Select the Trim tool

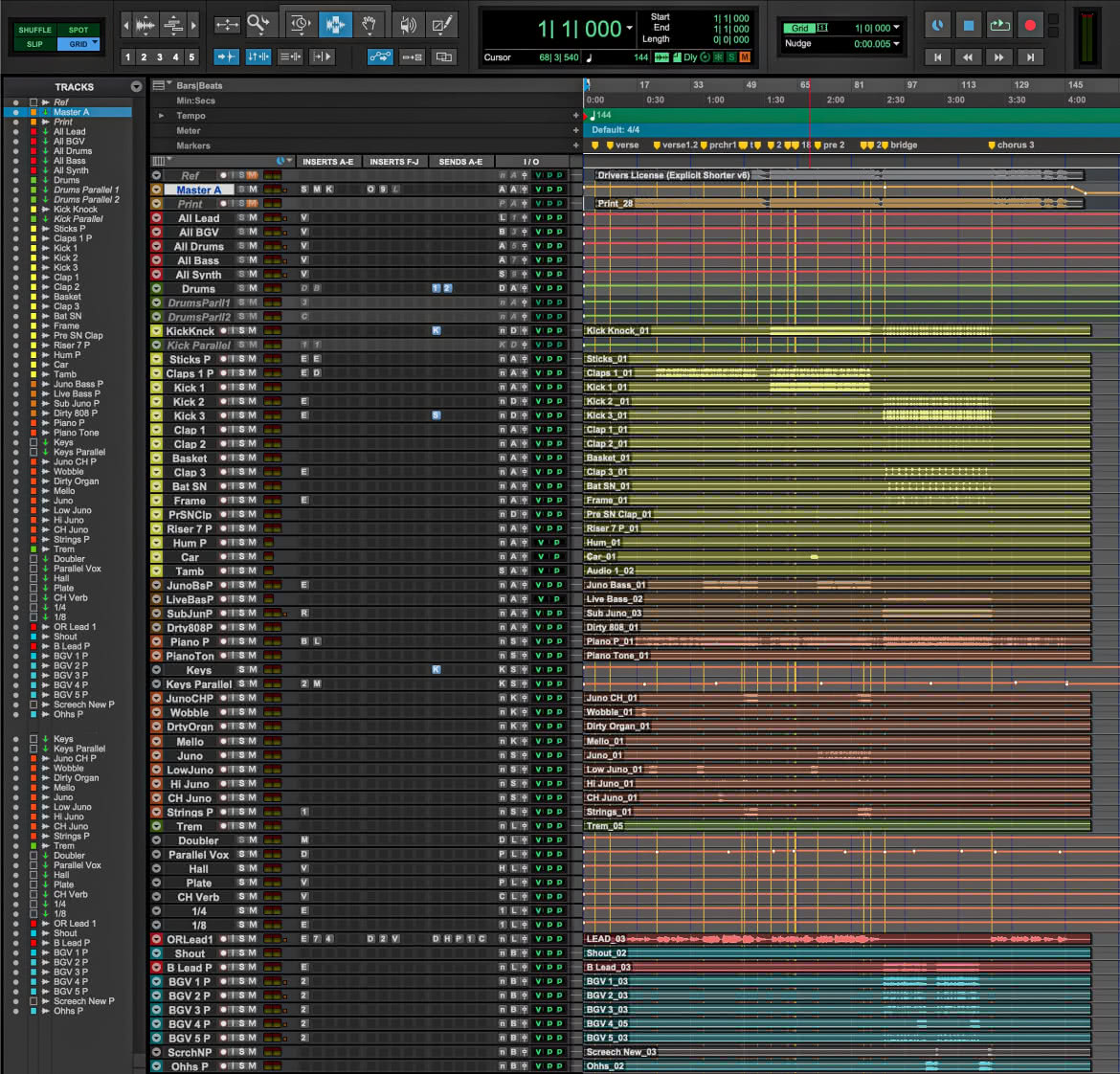300,25
